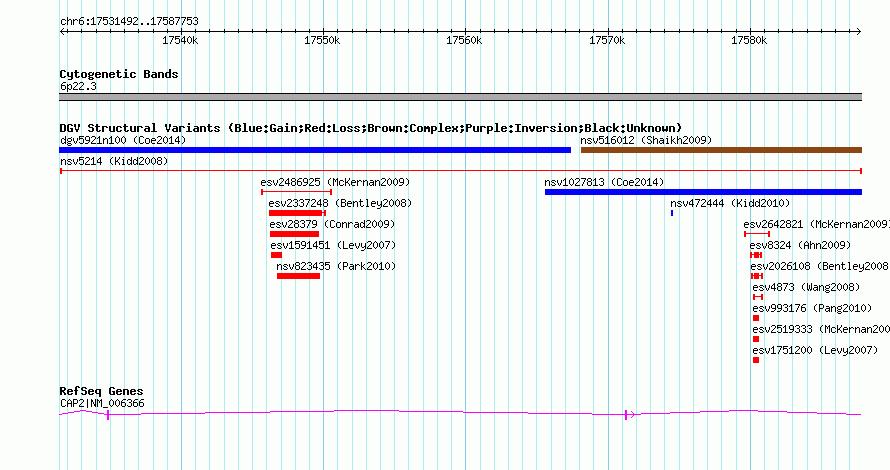Click the esv8324 (Ahn2009) label
The image size is (890, 470).
point(800,245)
